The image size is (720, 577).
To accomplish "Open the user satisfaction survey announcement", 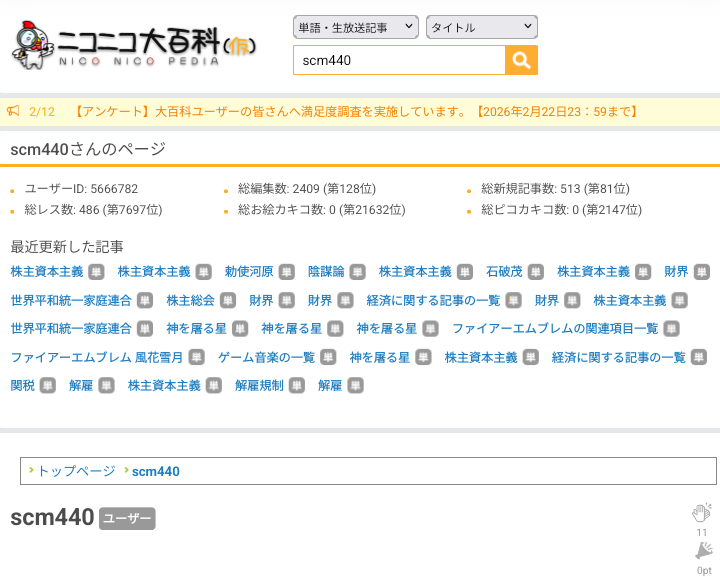I will pyautogui.click(x=355, y=111).
